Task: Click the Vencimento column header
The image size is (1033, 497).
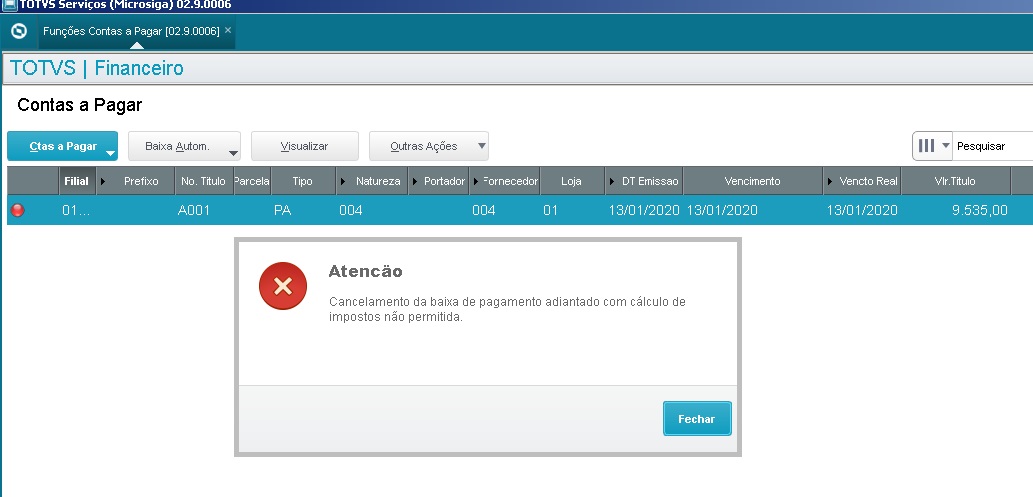Action: point(752,181)
